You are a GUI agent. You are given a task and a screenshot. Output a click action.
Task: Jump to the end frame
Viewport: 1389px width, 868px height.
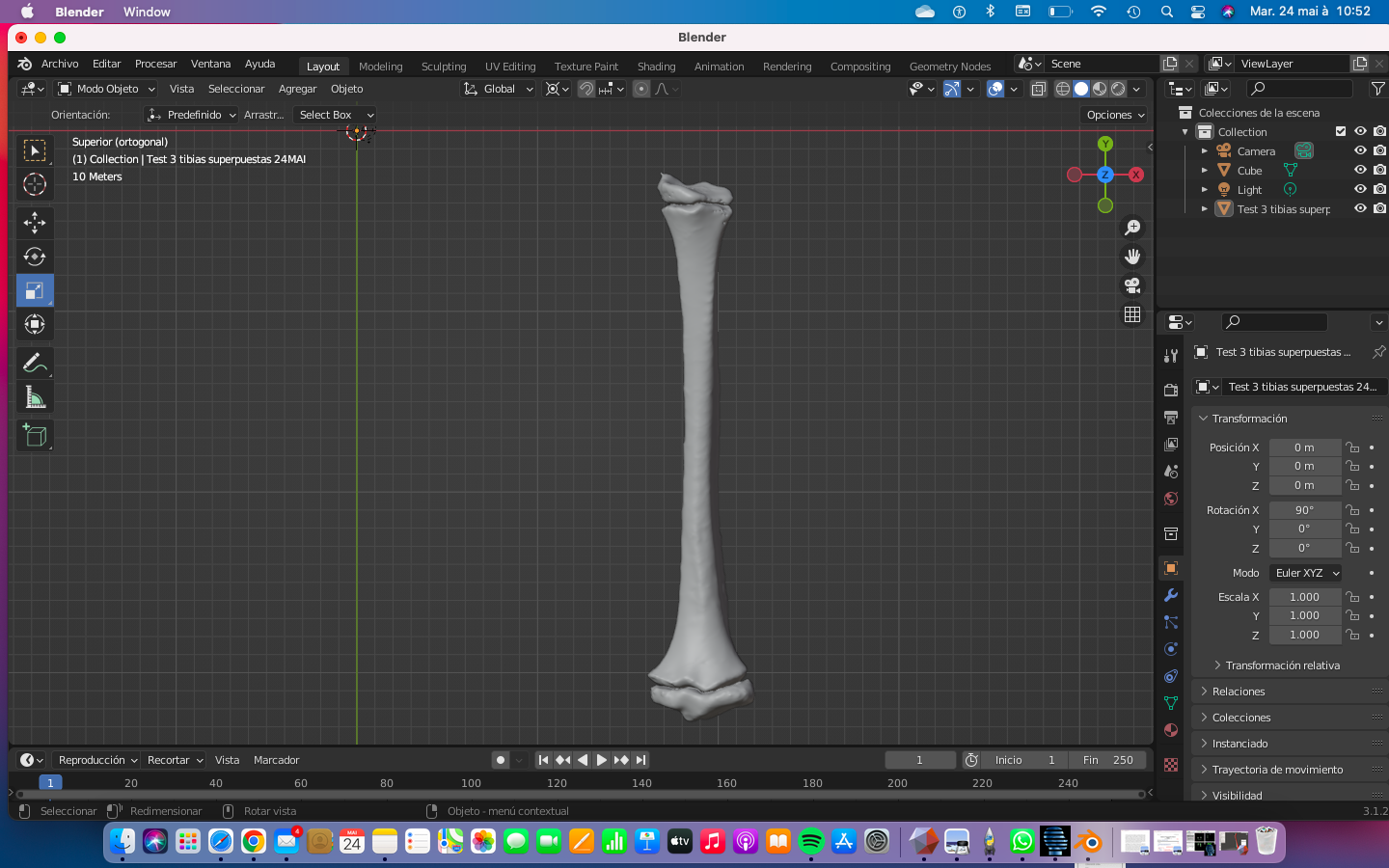coord(641,760)
